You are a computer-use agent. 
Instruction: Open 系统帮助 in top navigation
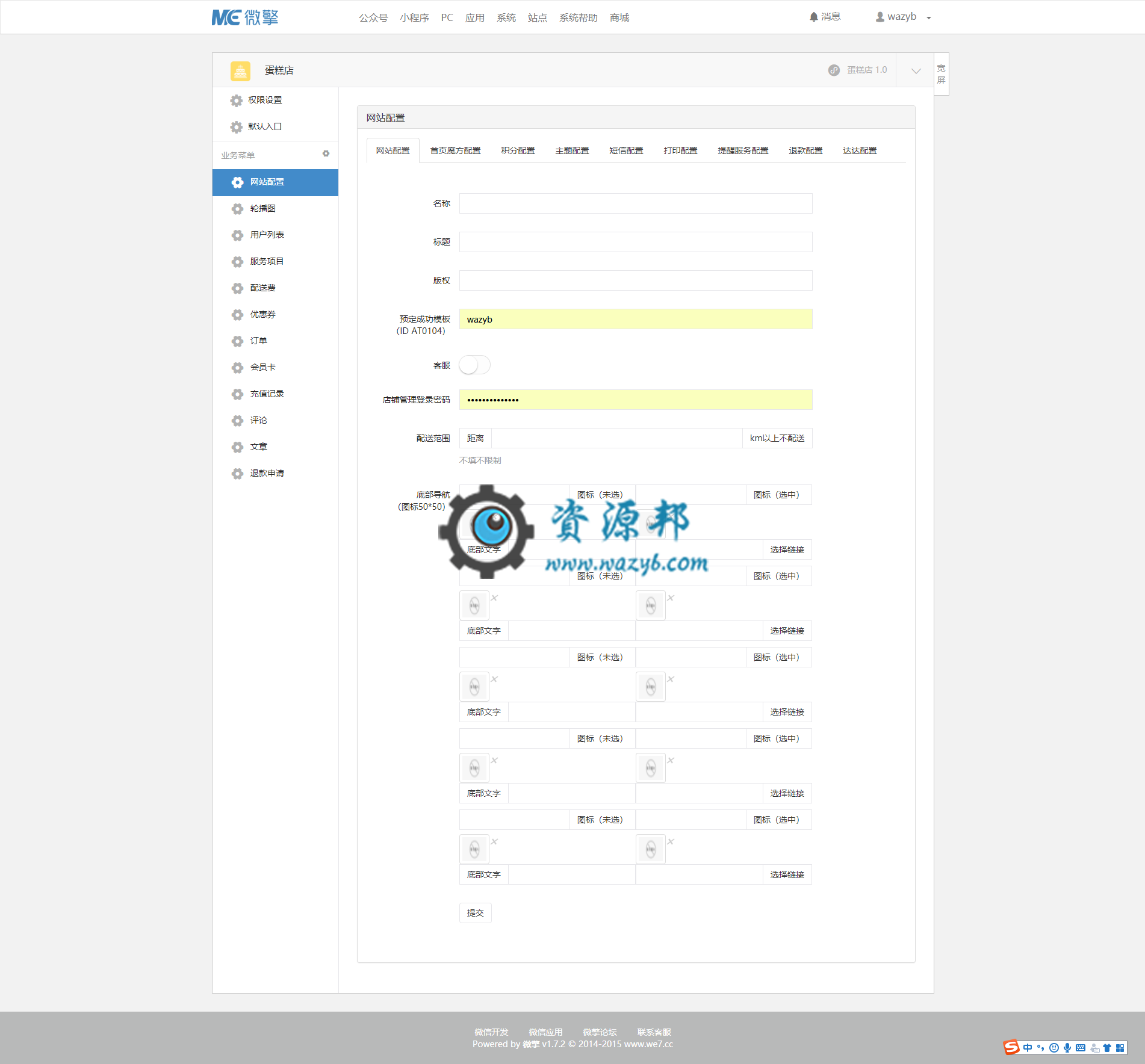click(578, 17)
